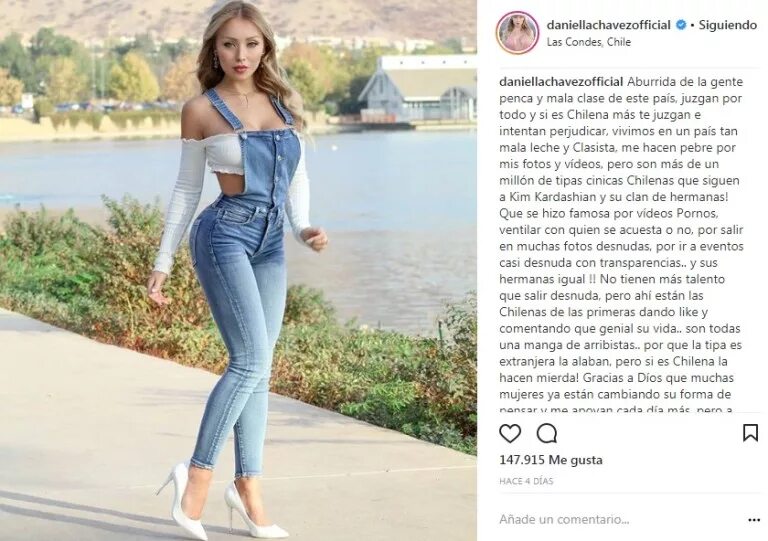View the 147.915 Me gusta likes list
Viewport: 768px width, 541px height.
coord(551,460)
